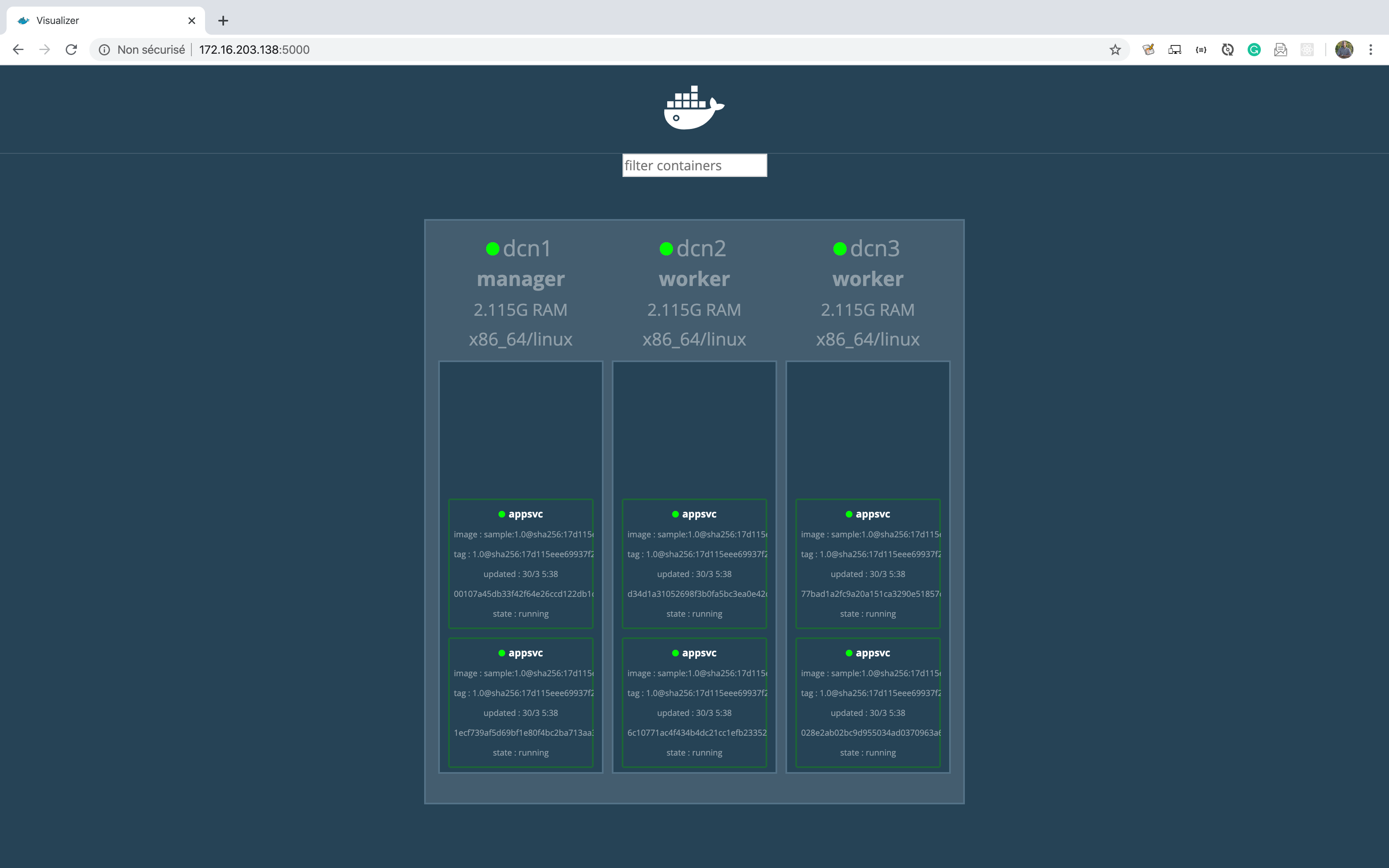Viewport: 1389px width, 868px height.
Task: Click the circular sync arrows extension icon
Action: pyautogui.click(x=1227, y=50)
